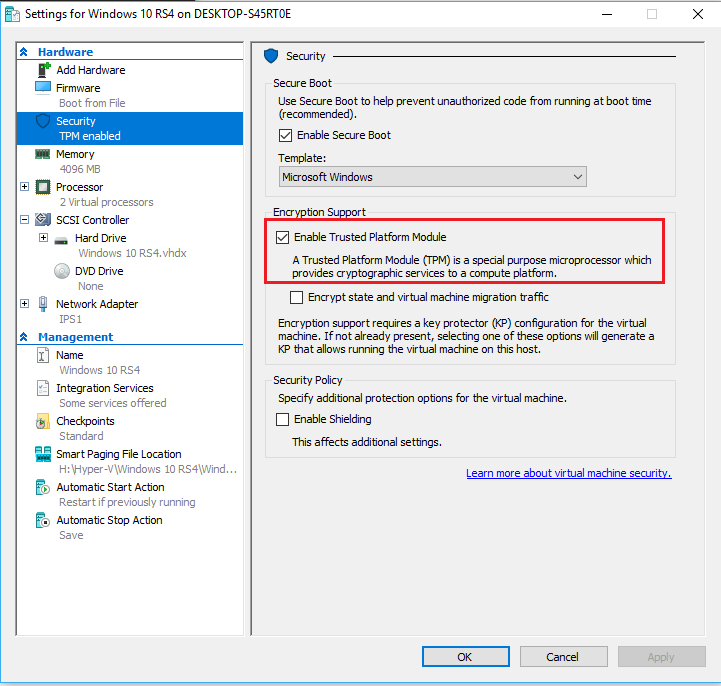This screenshot has height=686, width=721.
Task: Click the Hardware section header
Action: (65, 52)
